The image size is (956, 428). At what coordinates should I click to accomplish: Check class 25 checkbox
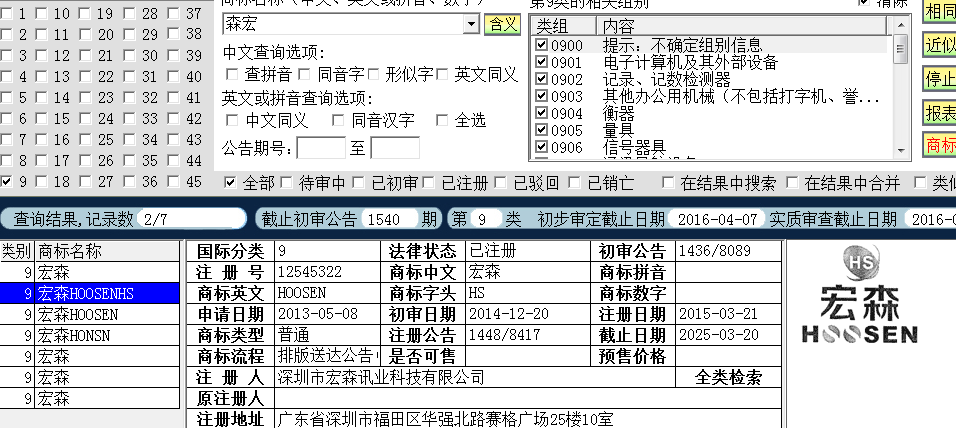pyautogui.click(x=85, y=139)
